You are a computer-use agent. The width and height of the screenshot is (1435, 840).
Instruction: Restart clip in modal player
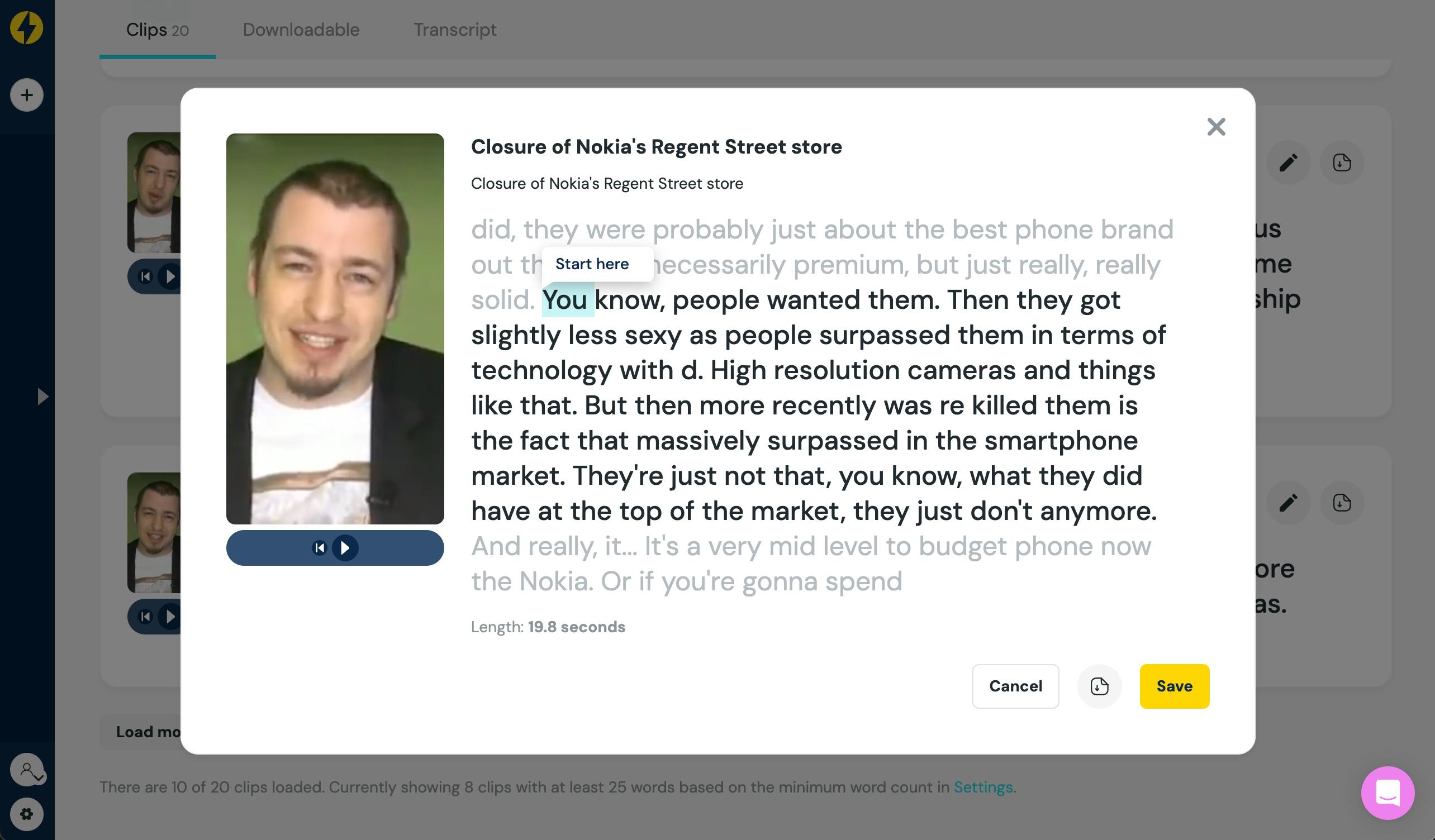click(x=320, y=547)
